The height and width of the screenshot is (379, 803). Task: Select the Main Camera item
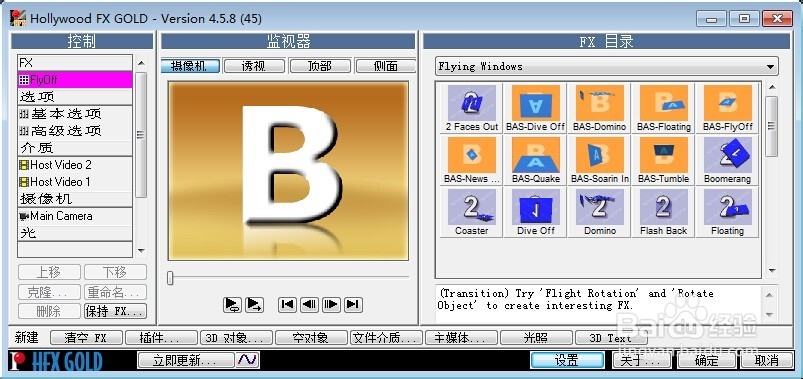[75, 216]
